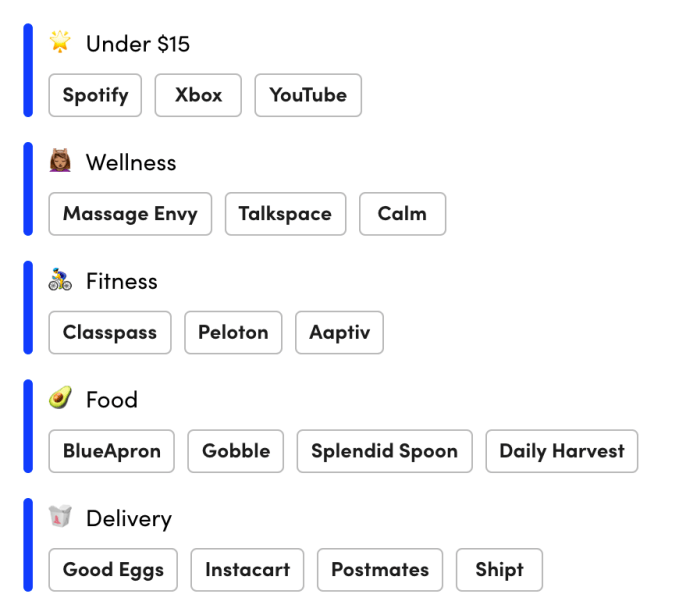Click the Delivery category heading
679x612 pixels.
pos(128,518)
